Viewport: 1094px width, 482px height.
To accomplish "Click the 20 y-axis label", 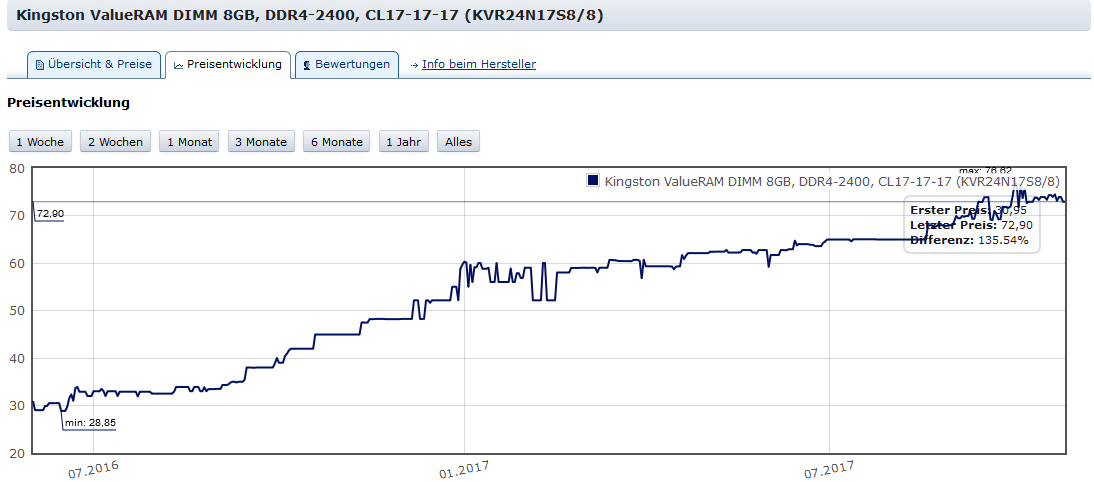I will click(x=17, y=453).
